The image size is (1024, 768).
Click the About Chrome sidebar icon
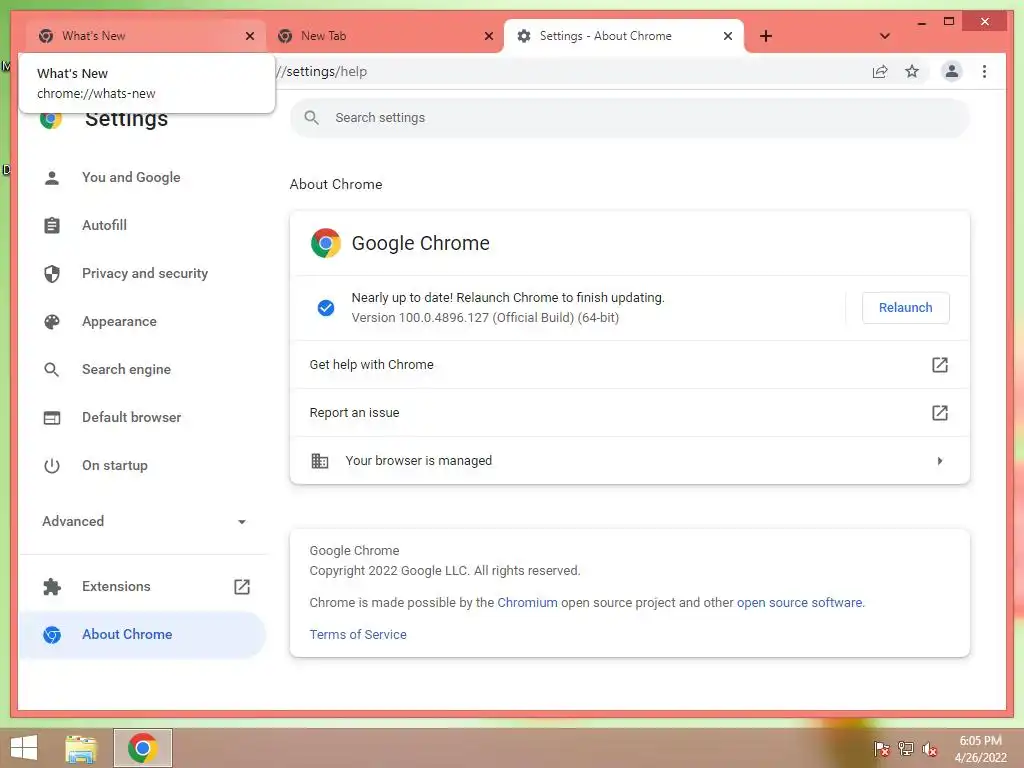pos(52,635)
